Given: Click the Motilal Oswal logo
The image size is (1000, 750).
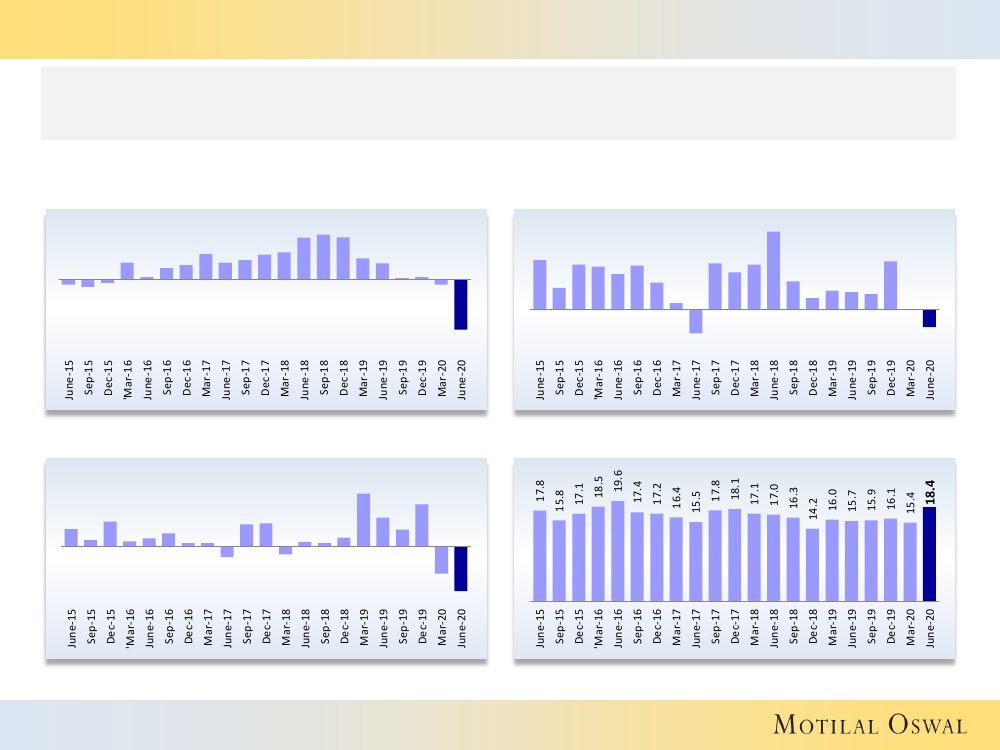Looking at the screenshot, I should pyautogui.click(x=870, y=725).
